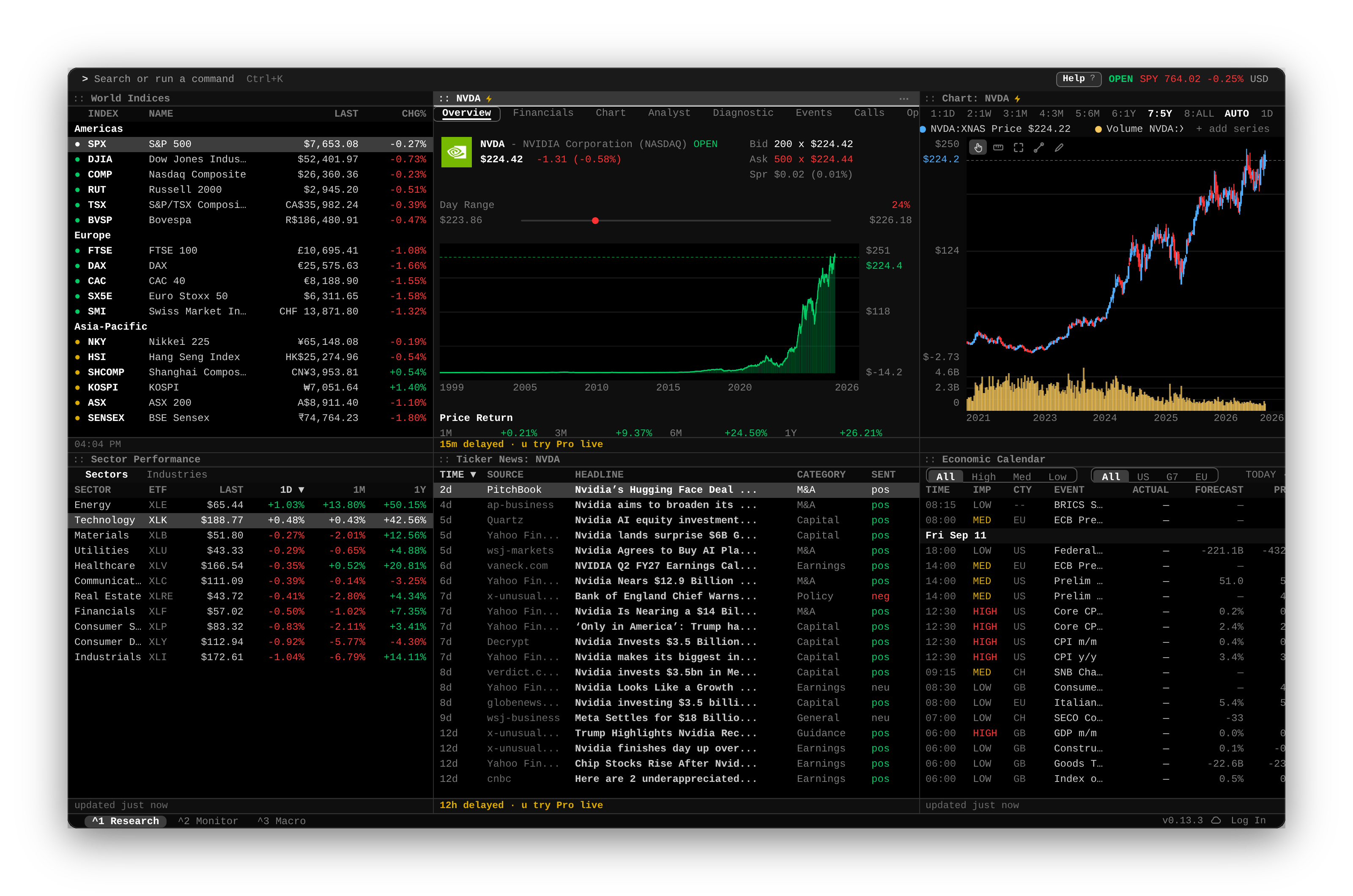Click the yellow status dot beside HSI
Viewport: 1353px width, 896px height.
(78, 357)
